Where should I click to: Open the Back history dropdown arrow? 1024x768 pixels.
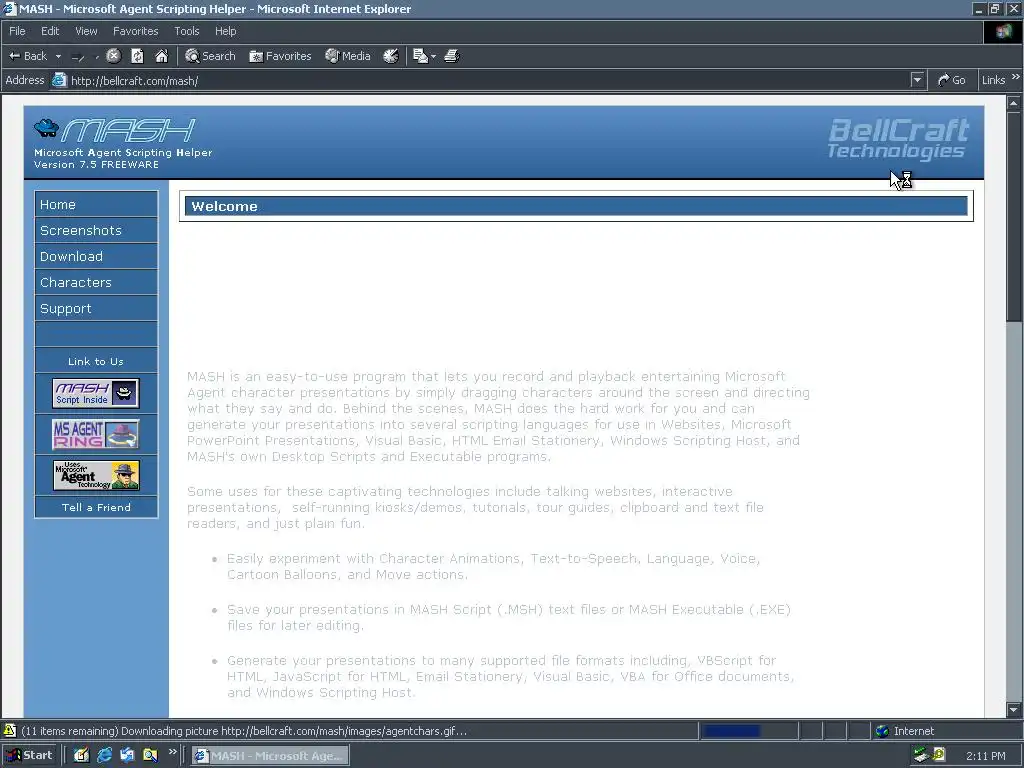point(58,56)
